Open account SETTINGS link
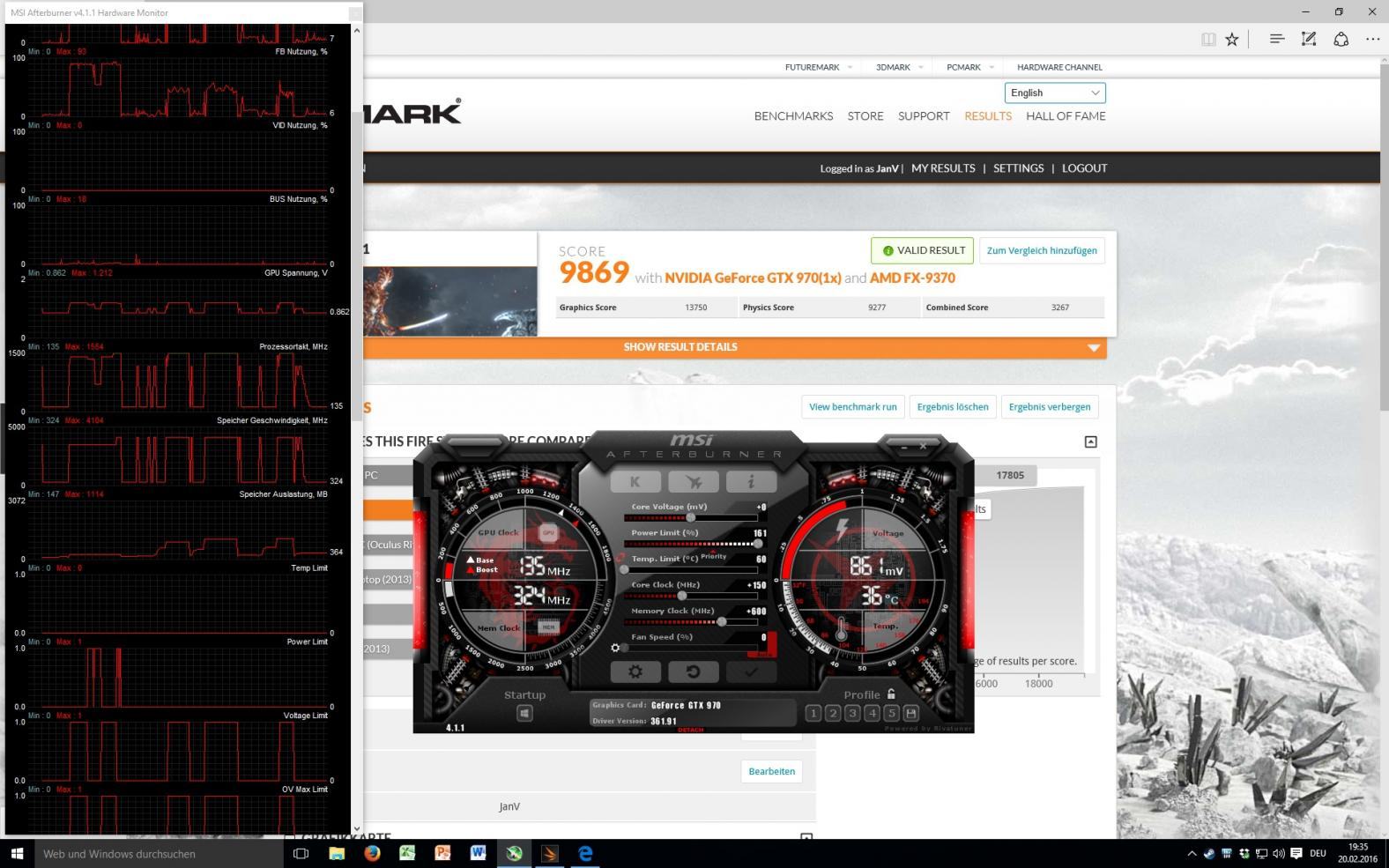1389x868 pixels. (1018, 168)
